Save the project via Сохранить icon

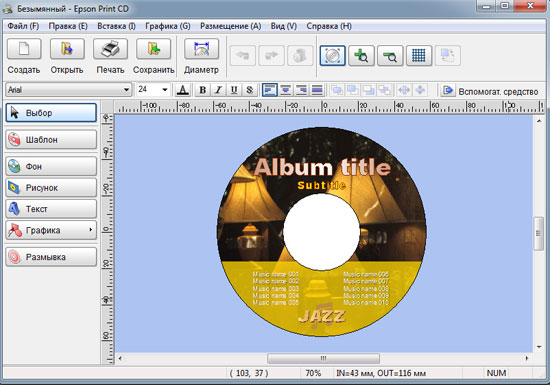click(x=153, y=49)
